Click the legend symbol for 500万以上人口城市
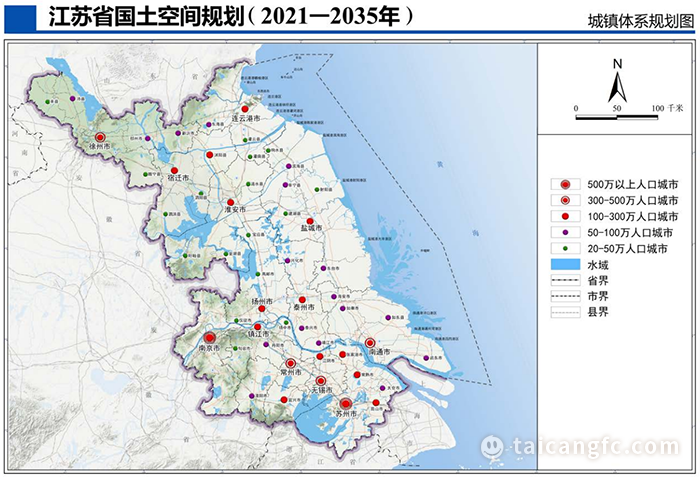This screenshot has width=700, height=479. coord(566,184)
